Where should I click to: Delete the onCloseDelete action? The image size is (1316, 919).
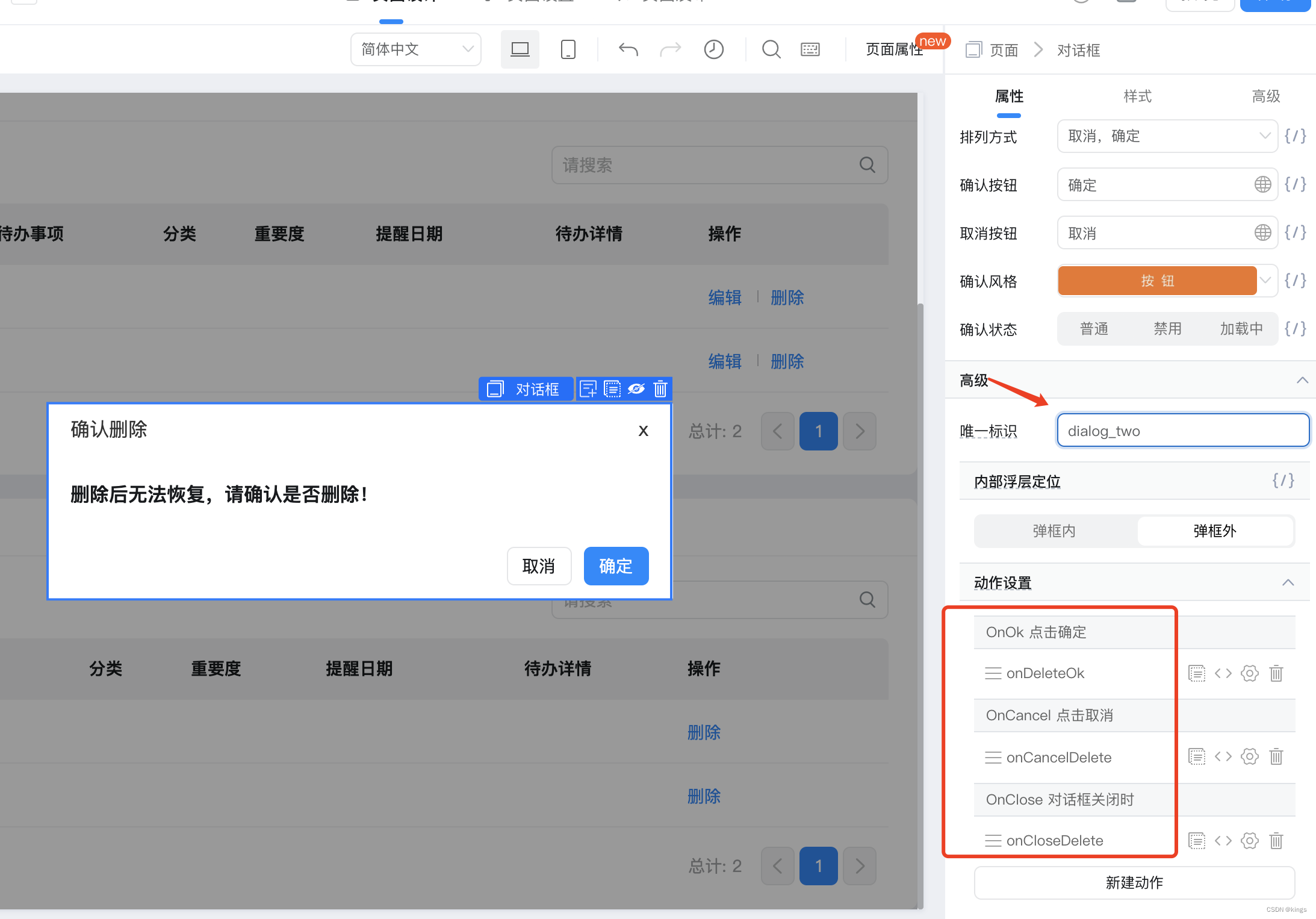point(1276,841)
